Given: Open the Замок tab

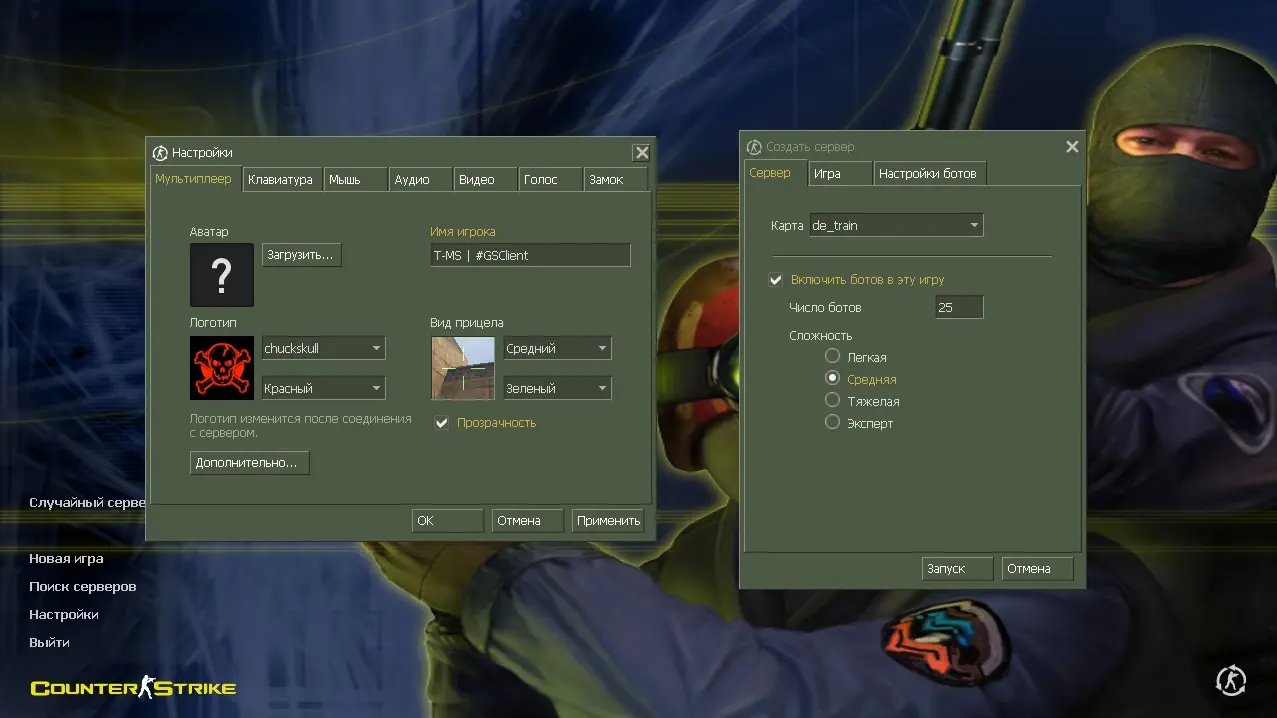Looking at the screenshot, I should click(x=615, y=180).
